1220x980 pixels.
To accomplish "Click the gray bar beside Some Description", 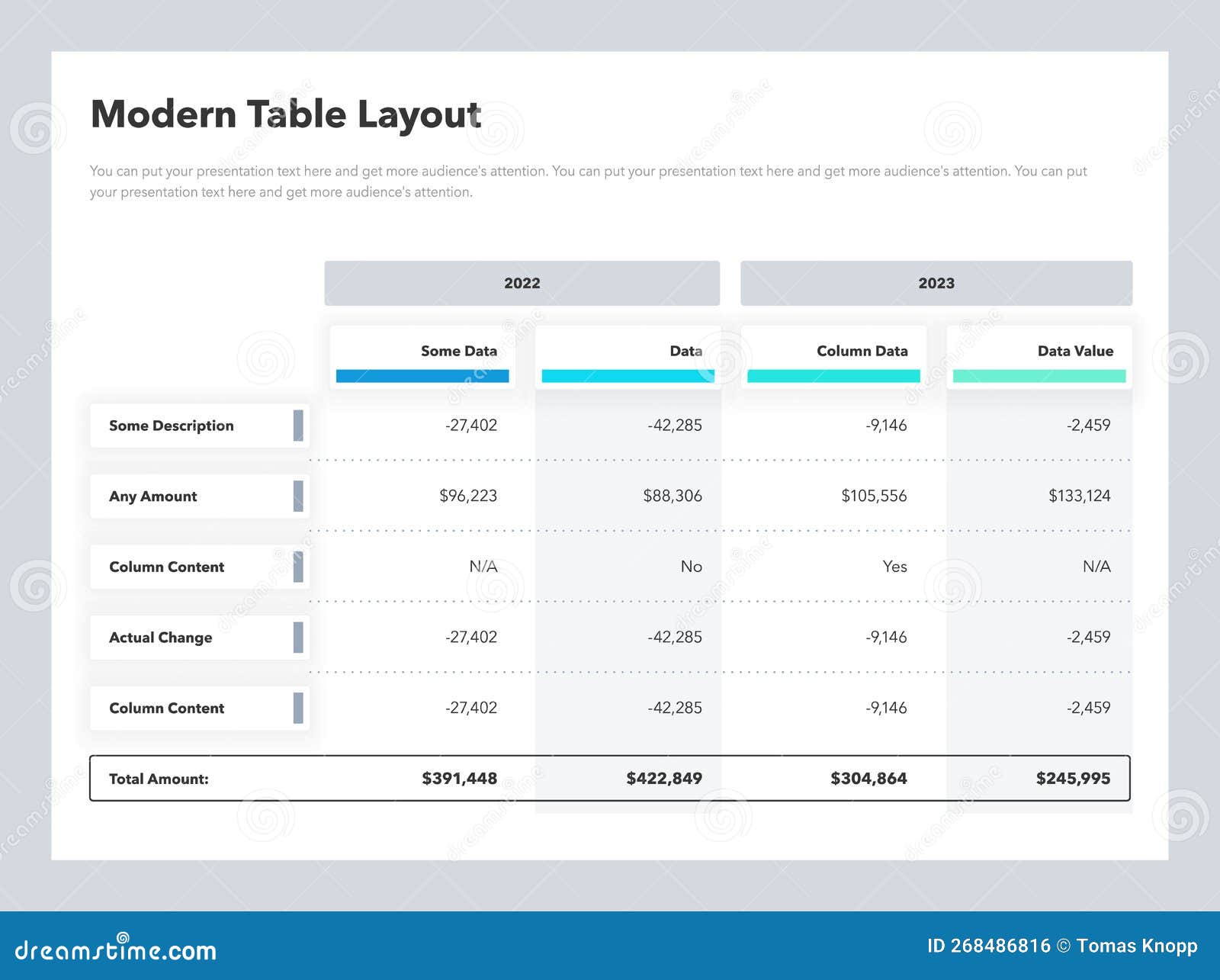I will pyautogui.click(x=298, y=426).
